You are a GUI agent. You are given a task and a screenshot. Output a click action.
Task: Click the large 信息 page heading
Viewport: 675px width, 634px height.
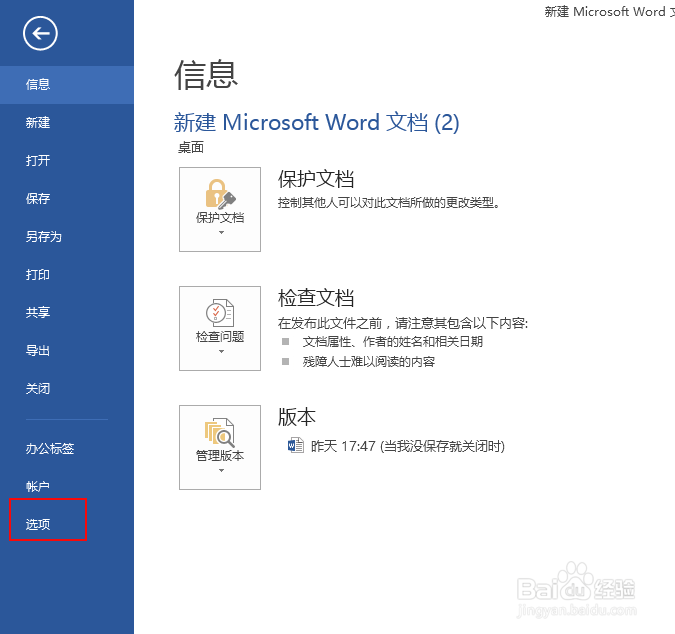pyautogui.click(x=206, y=75)
